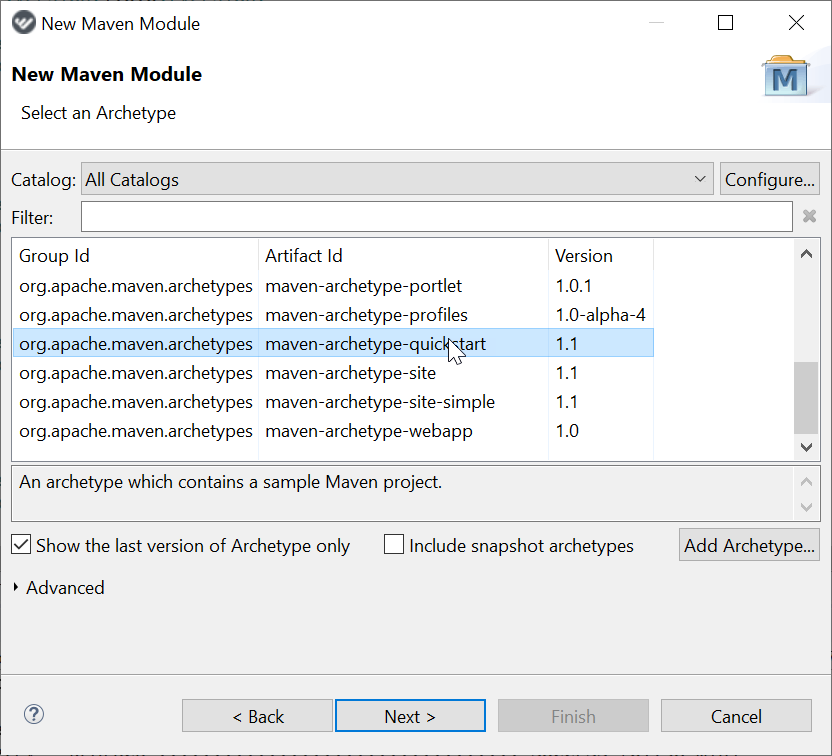Go back with the < Back button
This screenshot has width=832, height=756.
pos(257,716)
